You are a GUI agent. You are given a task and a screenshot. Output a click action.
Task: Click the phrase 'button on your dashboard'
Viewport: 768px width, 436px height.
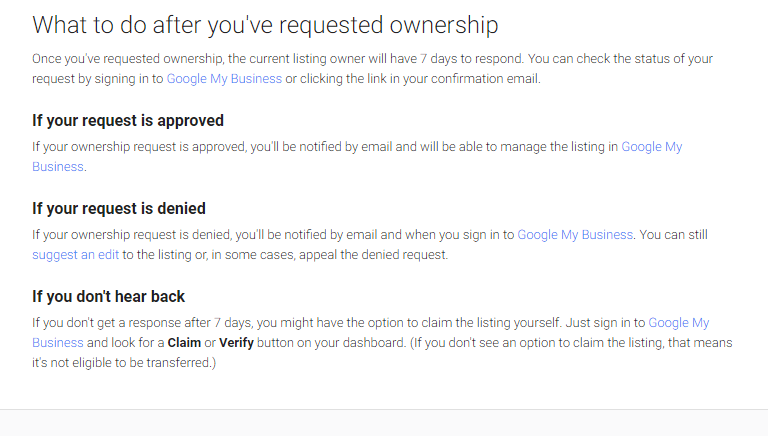click(331, 342)
